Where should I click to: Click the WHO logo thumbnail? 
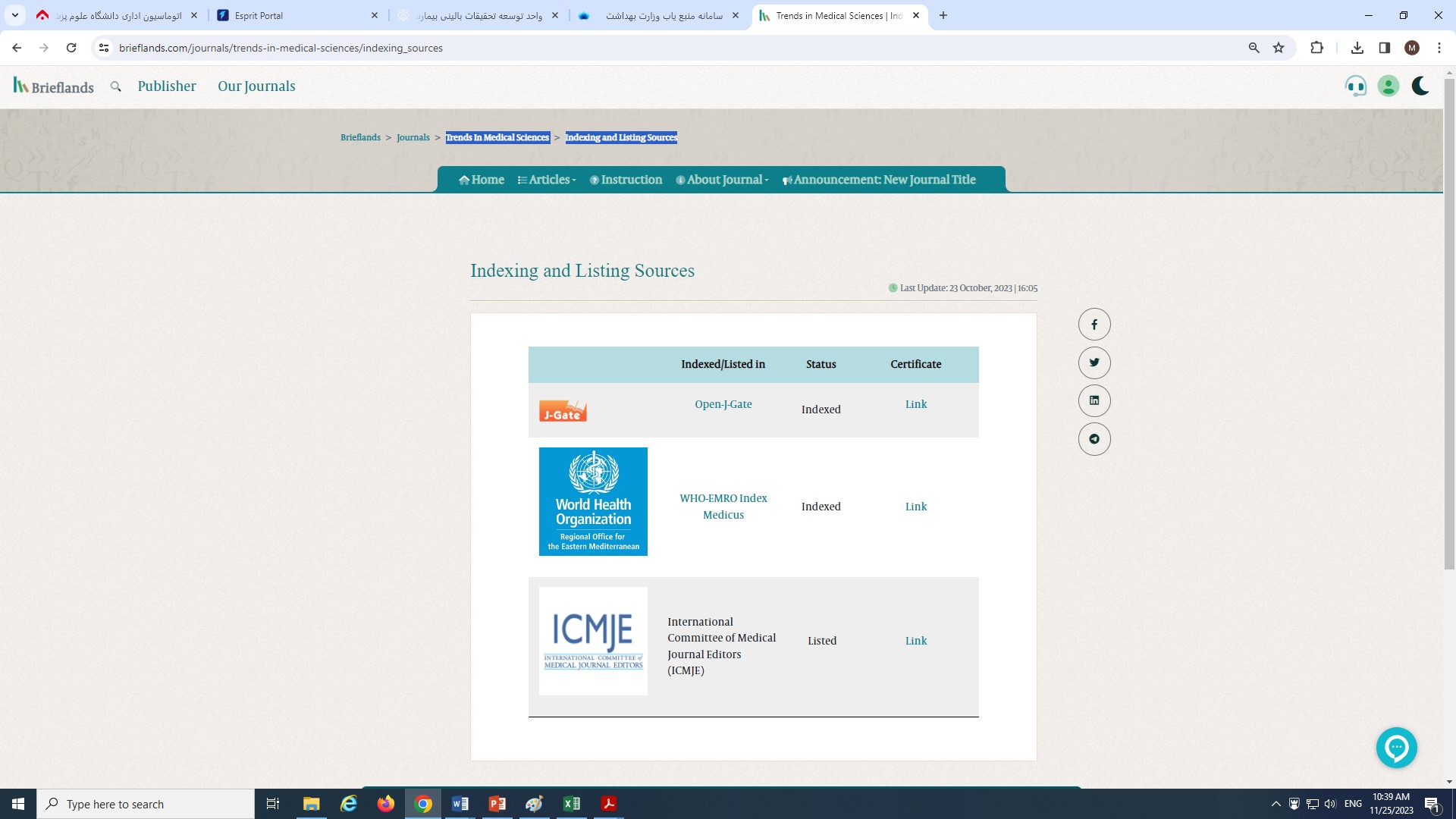(x=593, y=501)
